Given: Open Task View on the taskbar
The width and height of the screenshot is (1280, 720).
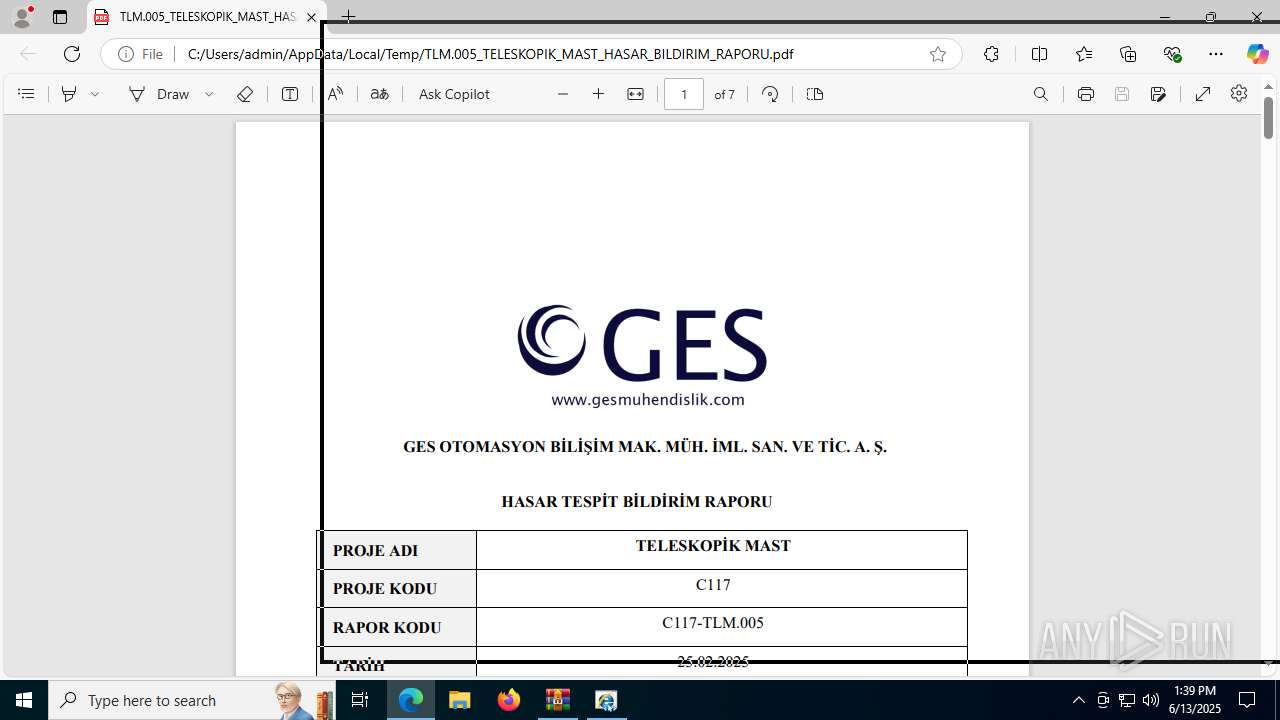Looking at the screenshot, I should 360,700.
